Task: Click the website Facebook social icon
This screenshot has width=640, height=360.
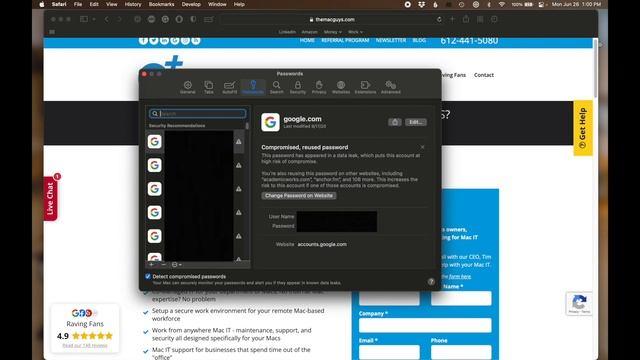Action: pos(143,40)
